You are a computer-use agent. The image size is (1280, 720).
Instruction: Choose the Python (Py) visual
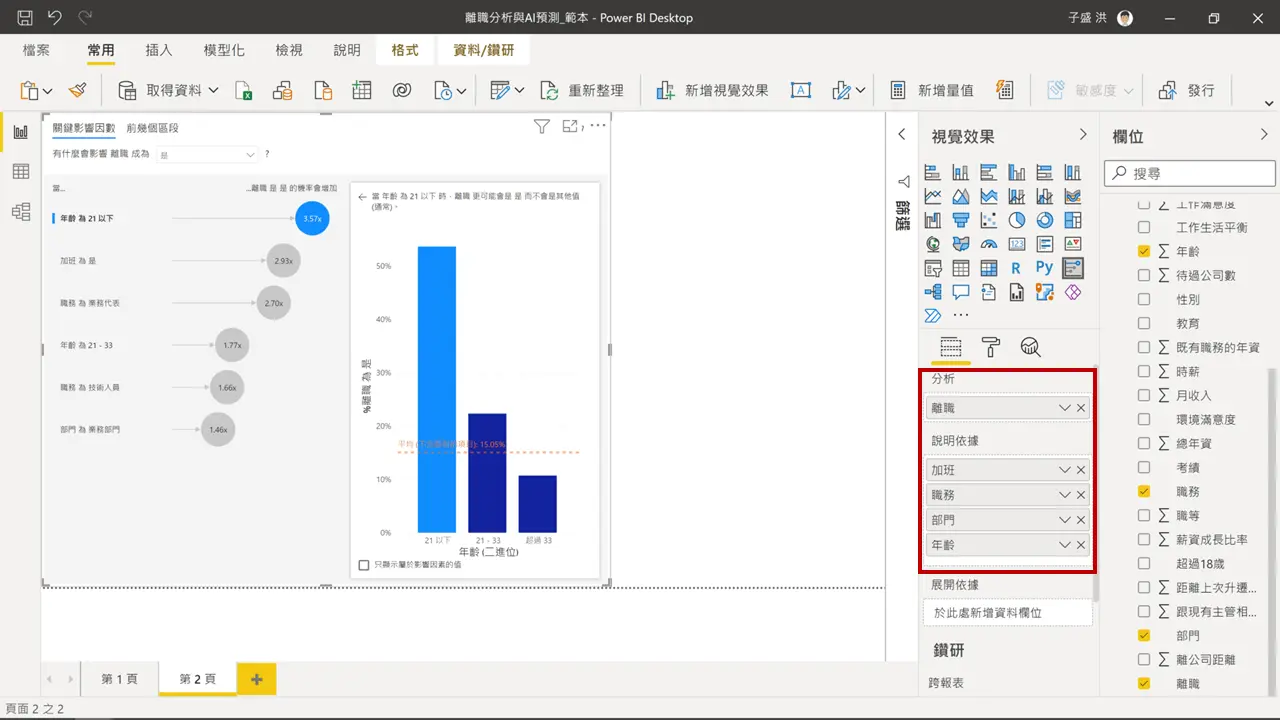tap(1044, 268)
